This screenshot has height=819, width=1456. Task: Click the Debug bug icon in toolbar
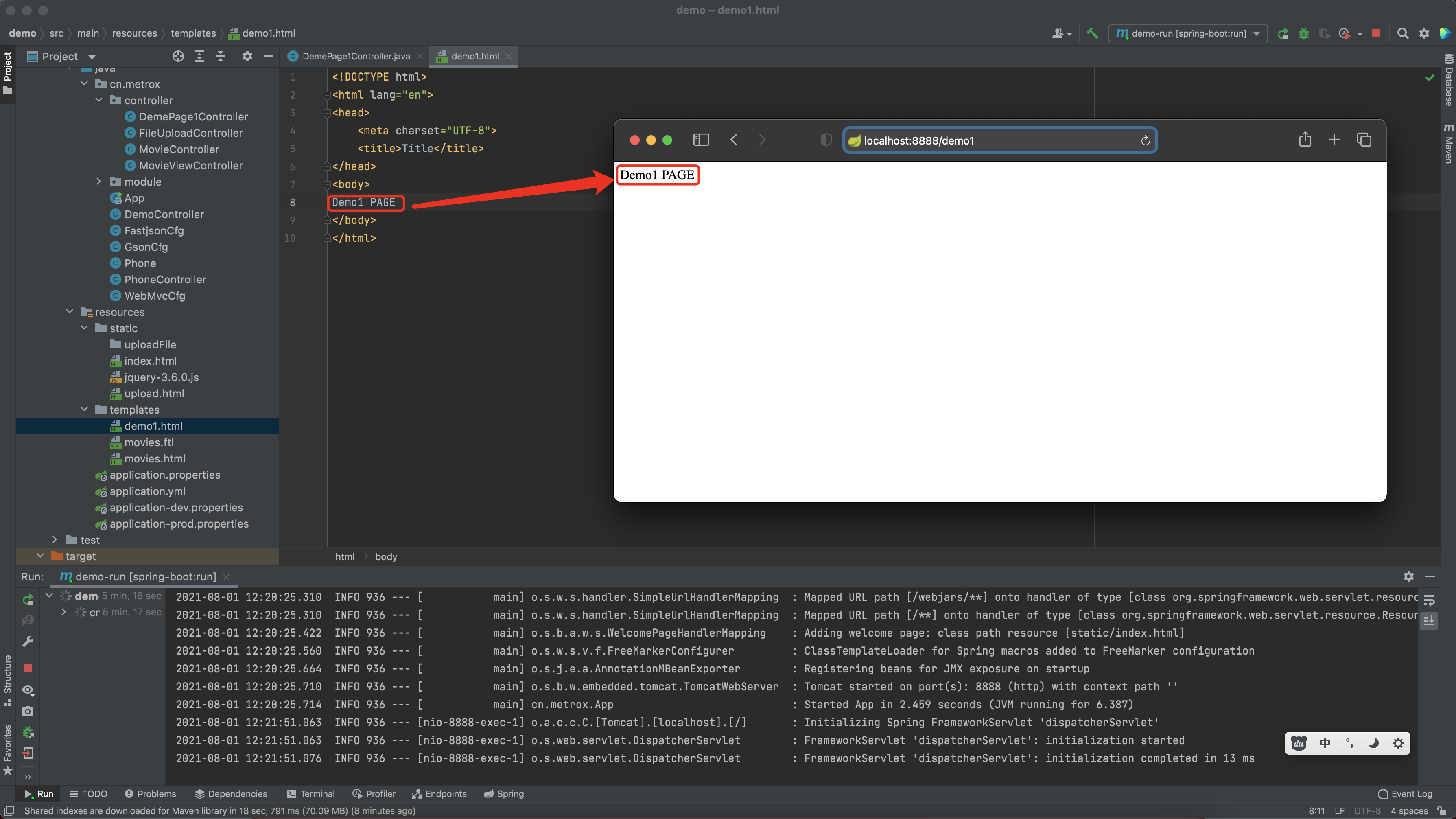[1303, 33]
